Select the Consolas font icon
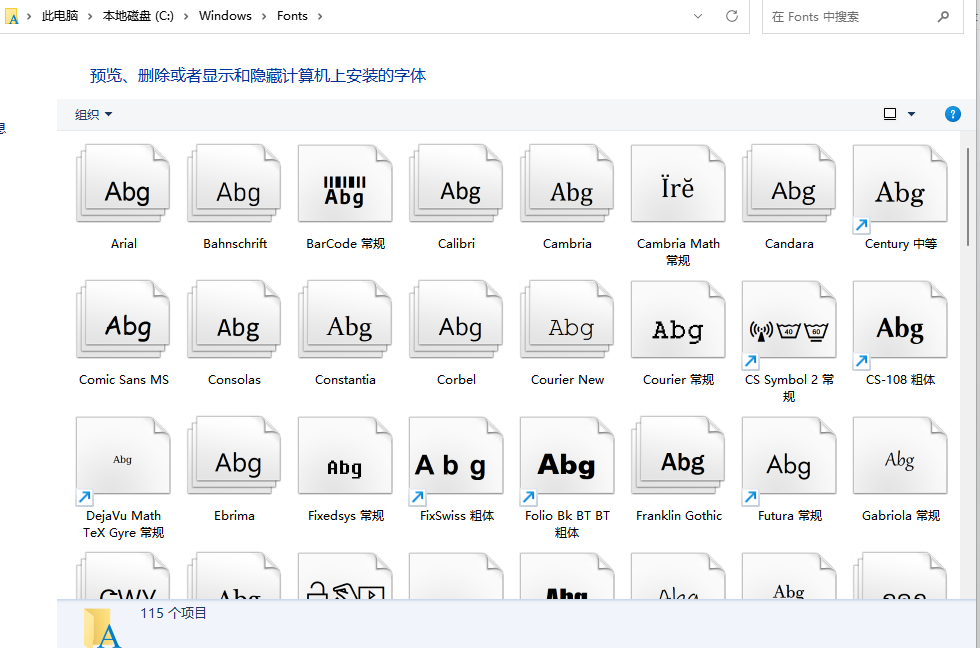The height and width of the screenshot is (648, 980). pyautogui.click(x=234, y=319)
